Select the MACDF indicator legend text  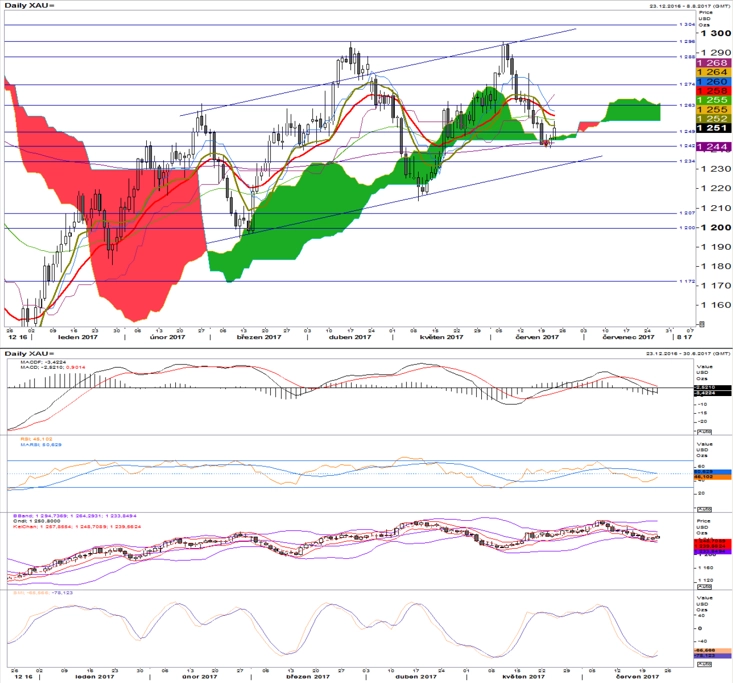pos(43,362)
